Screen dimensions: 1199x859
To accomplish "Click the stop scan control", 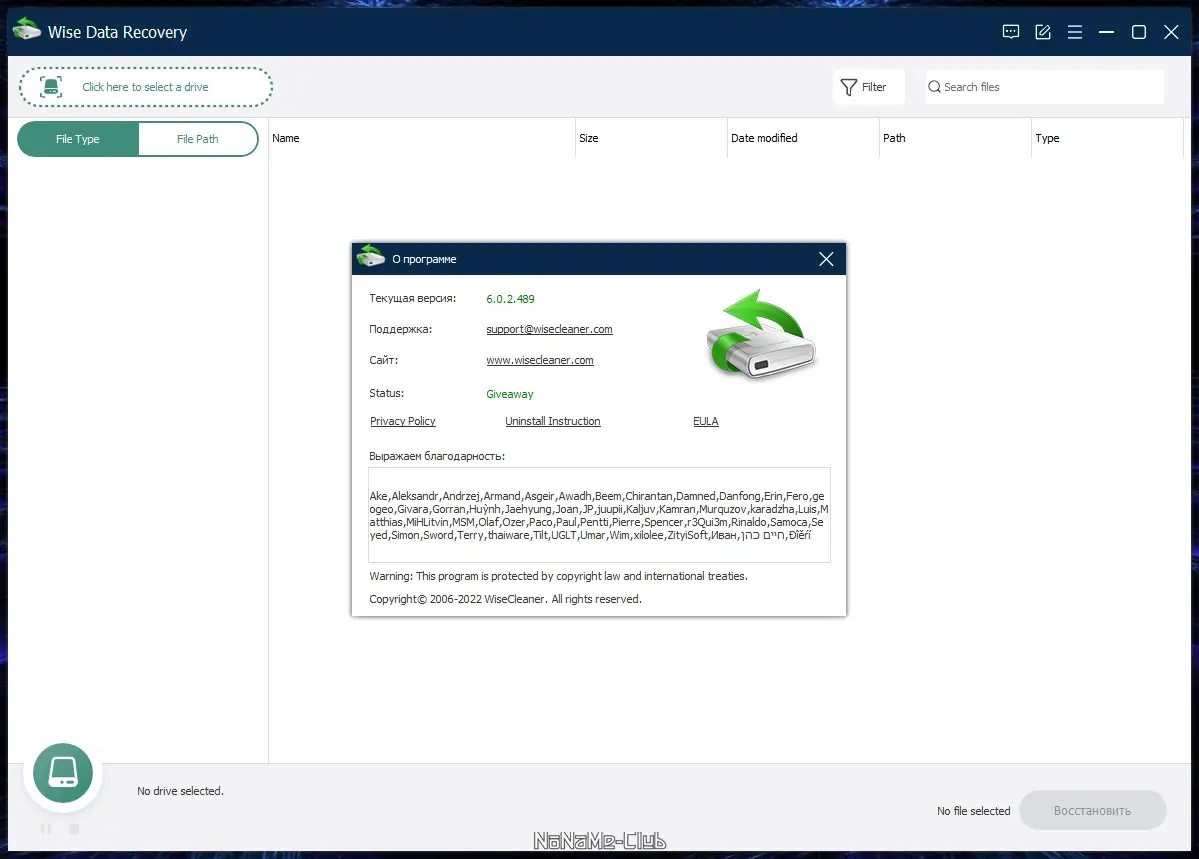I will (x=74, y=829).
